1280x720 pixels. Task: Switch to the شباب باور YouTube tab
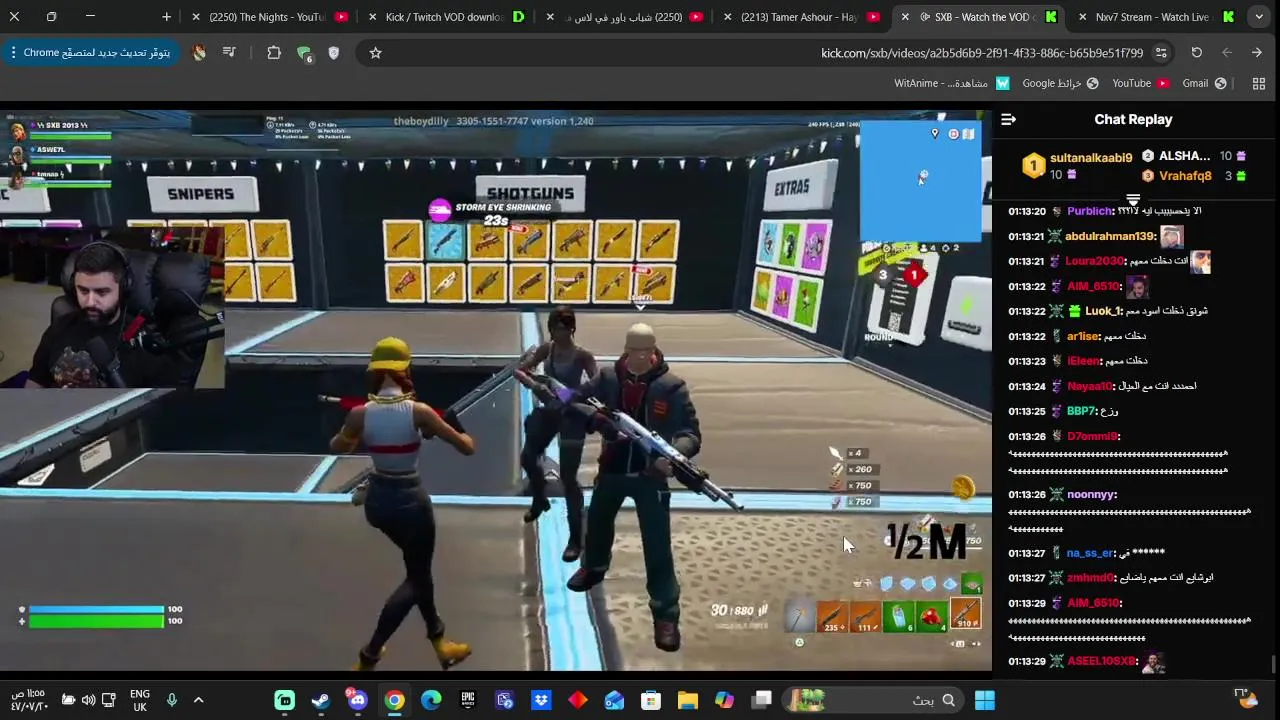[623, 17]
